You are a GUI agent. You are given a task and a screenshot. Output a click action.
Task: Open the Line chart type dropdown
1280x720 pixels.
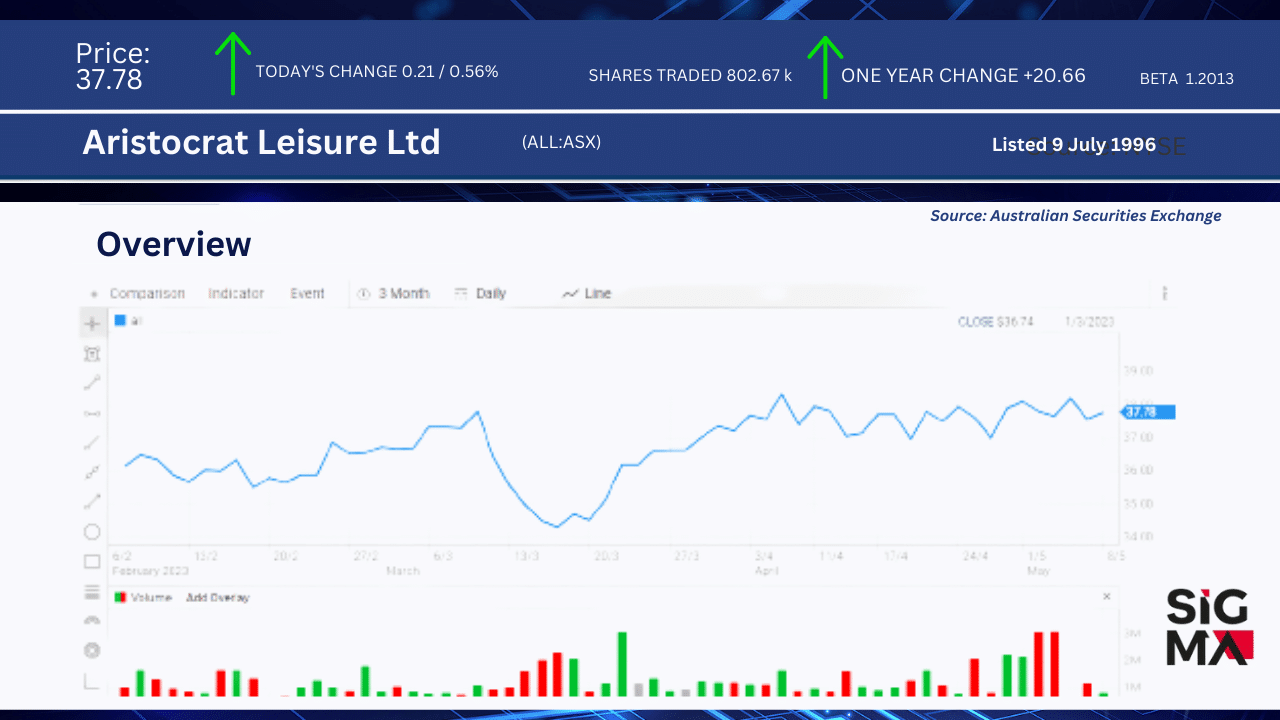tap(587, 293)
